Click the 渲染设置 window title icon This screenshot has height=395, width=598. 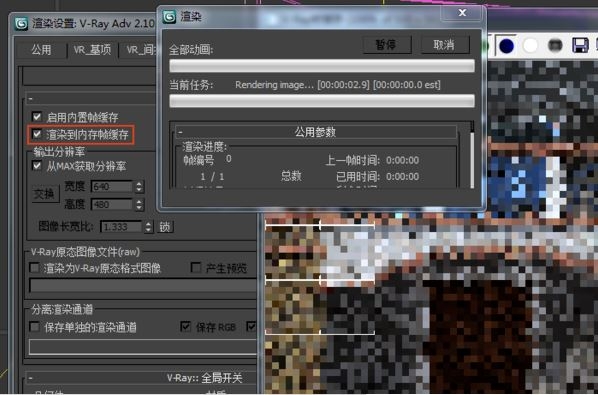click(21, 24)
